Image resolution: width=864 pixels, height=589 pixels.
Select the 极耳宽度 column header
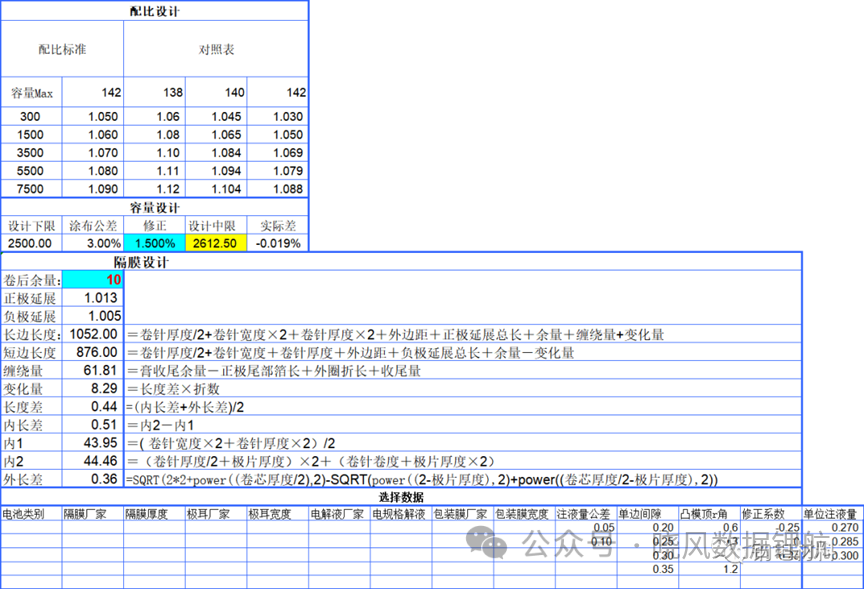pyautogui.click(x=278, y=514)
